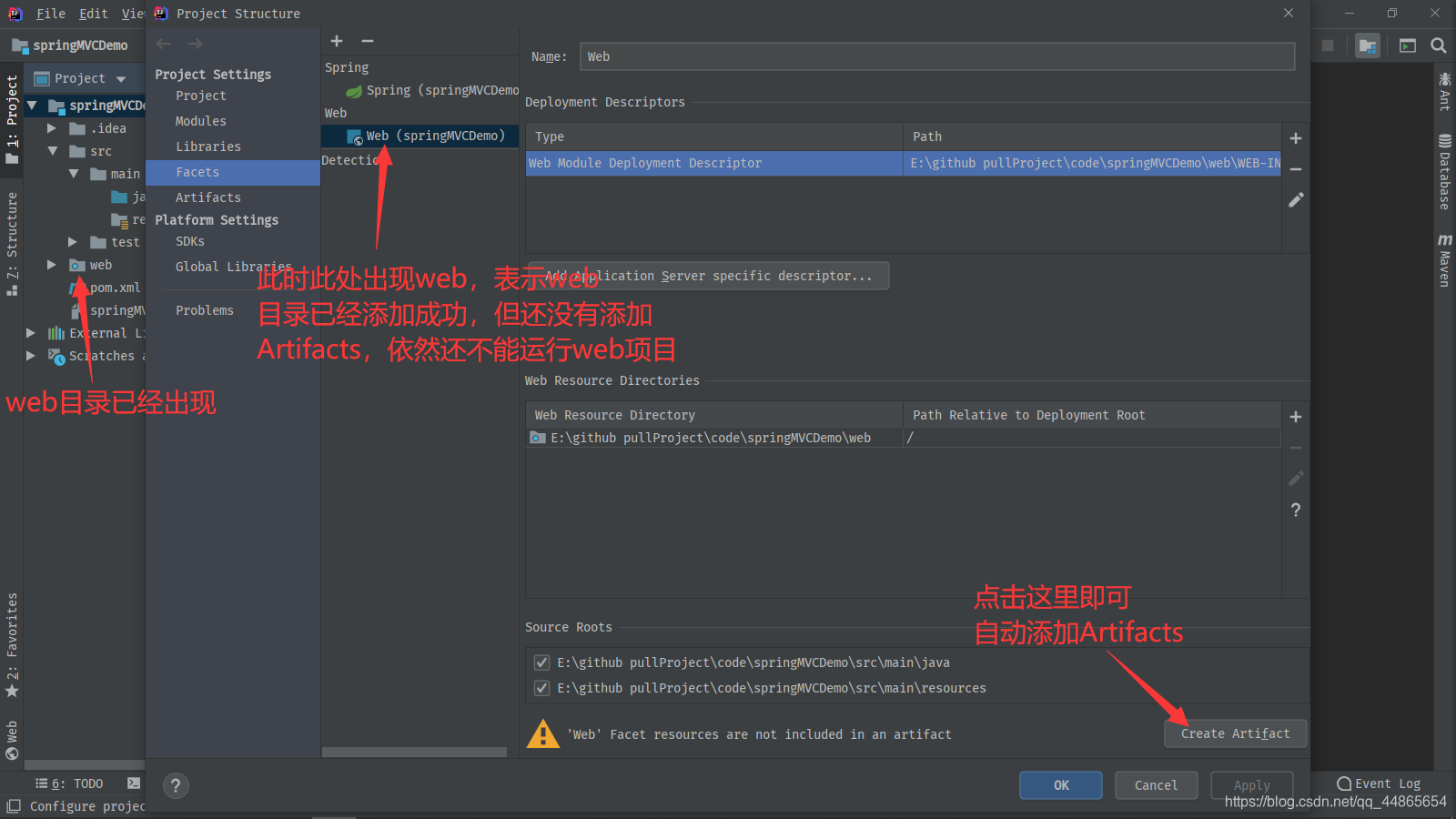The width and height of the screenshot is (1456, 819).
Task: Toggle tool window bars icon at bottom left
Action: [x=14, y=806]
